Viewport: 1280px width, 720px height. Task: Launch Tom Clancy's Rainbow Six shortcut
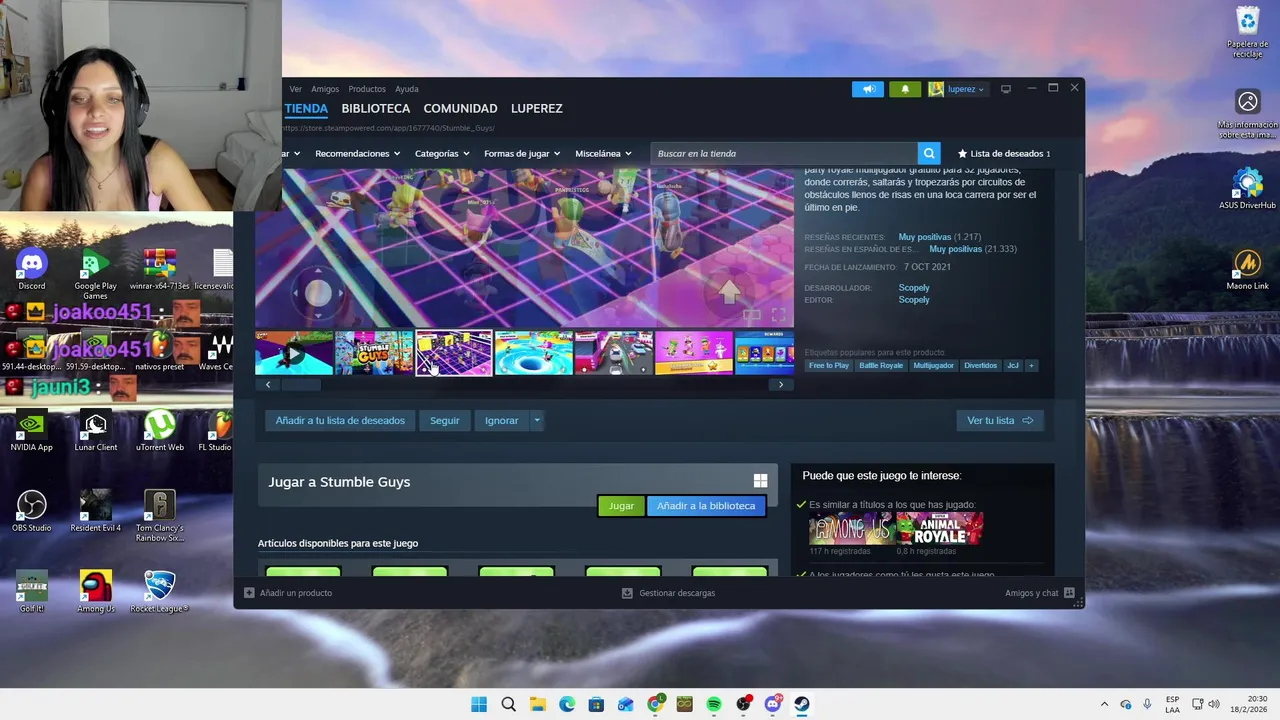click(x=160, y=516)
